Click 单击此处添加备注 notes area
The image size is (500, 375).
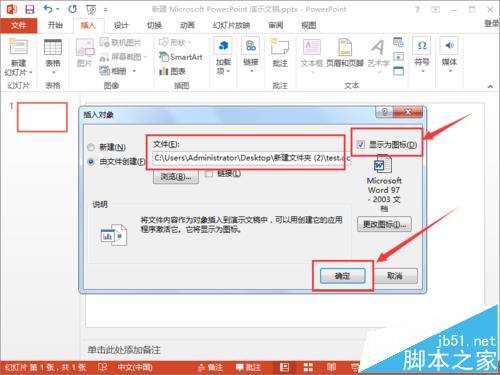click(x=124, y=350)
